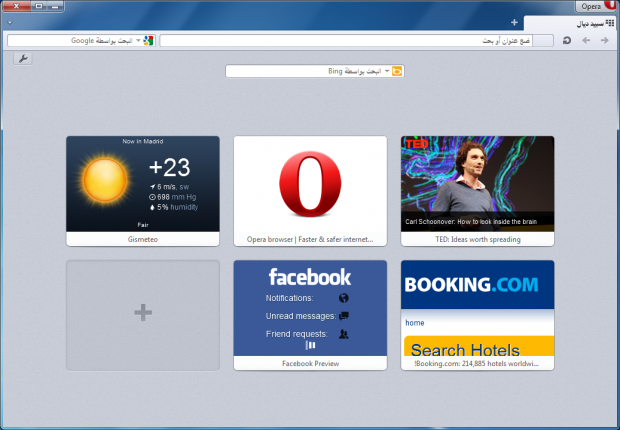Open a new tab with the plus icon

click(x=514, y=23)
